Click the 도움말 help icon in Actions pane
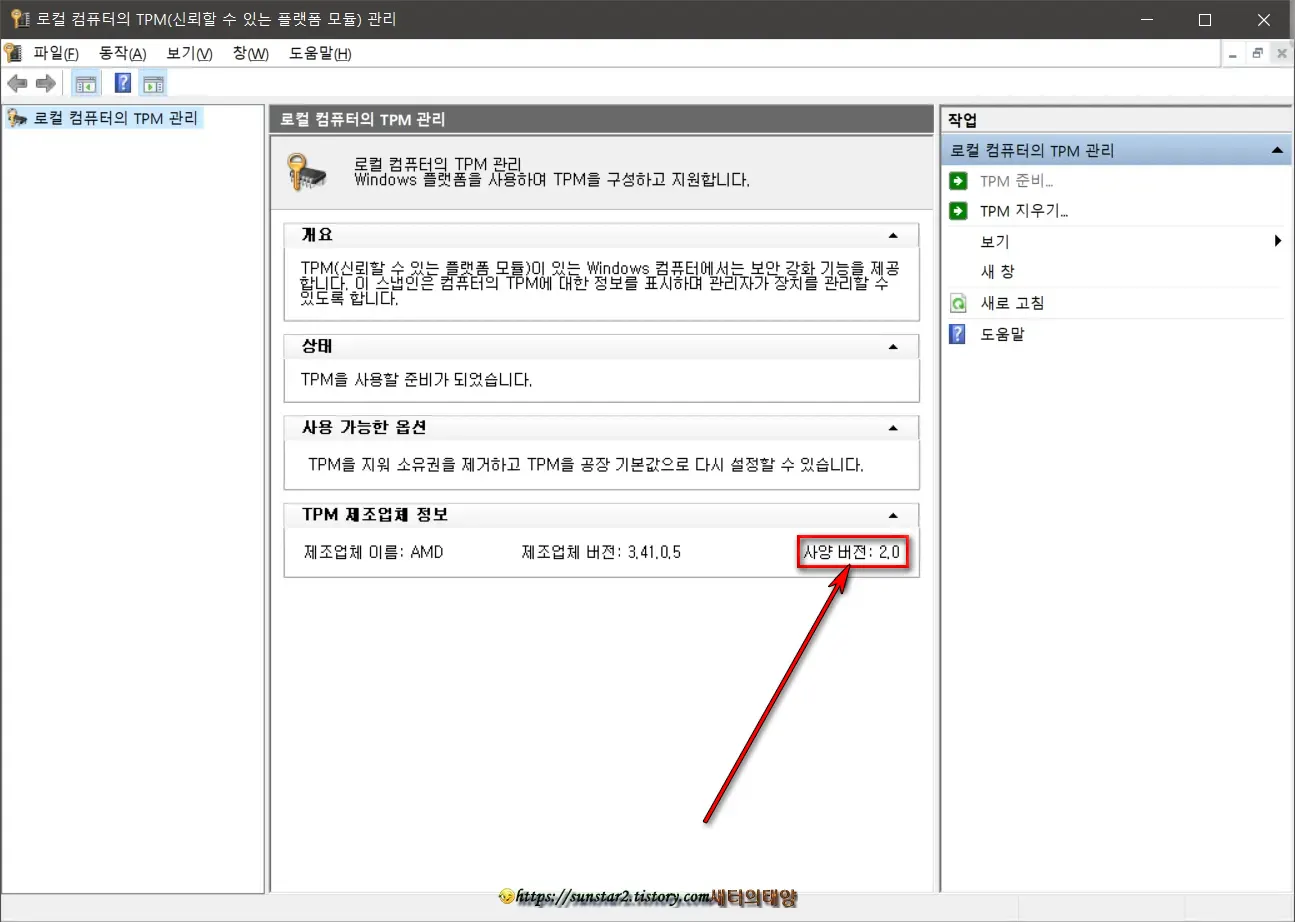This screenshot has height=922, width=1295. (956, 334)
